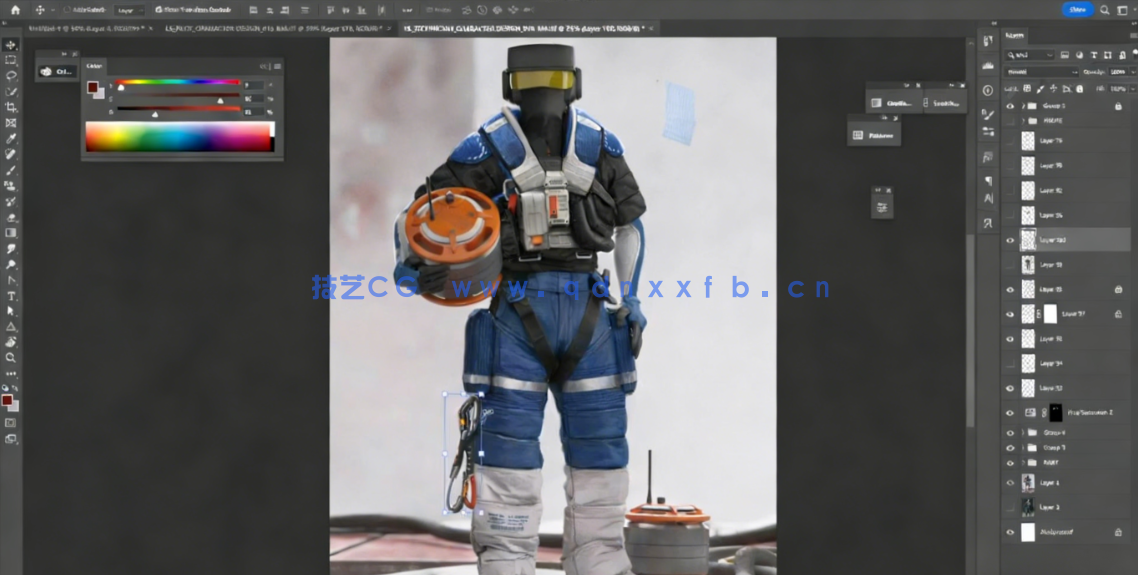1138x575 pixels.
Task: Select the Lasso tool
Action: (x=11, y=76)
